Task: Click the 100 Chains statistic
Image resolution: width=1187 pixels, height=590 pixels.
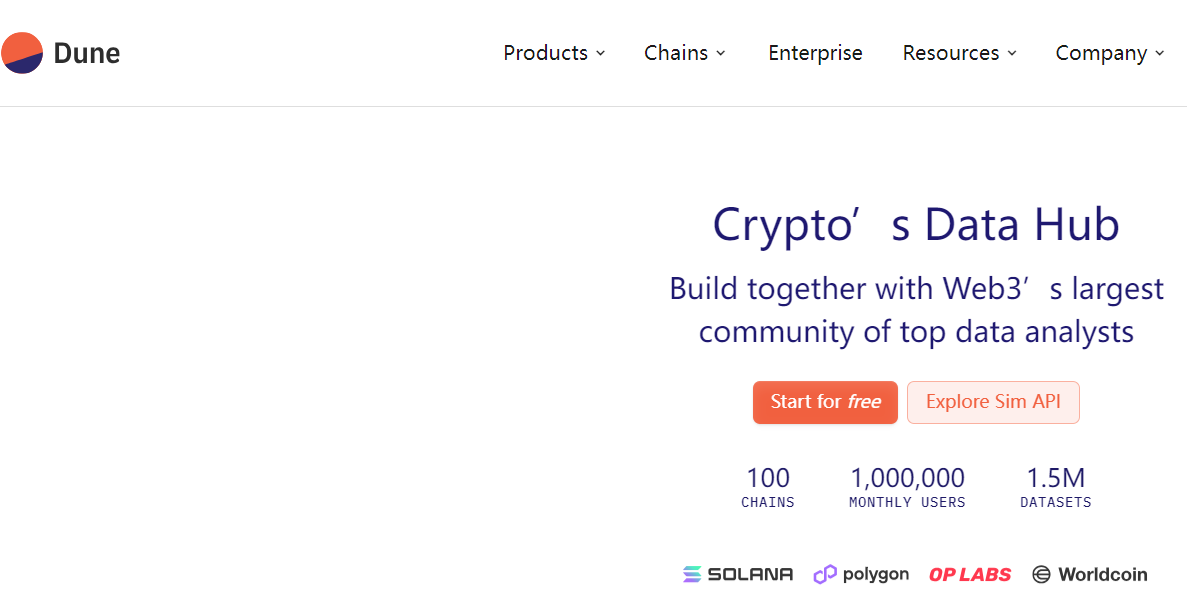Action: pos(768,487)
